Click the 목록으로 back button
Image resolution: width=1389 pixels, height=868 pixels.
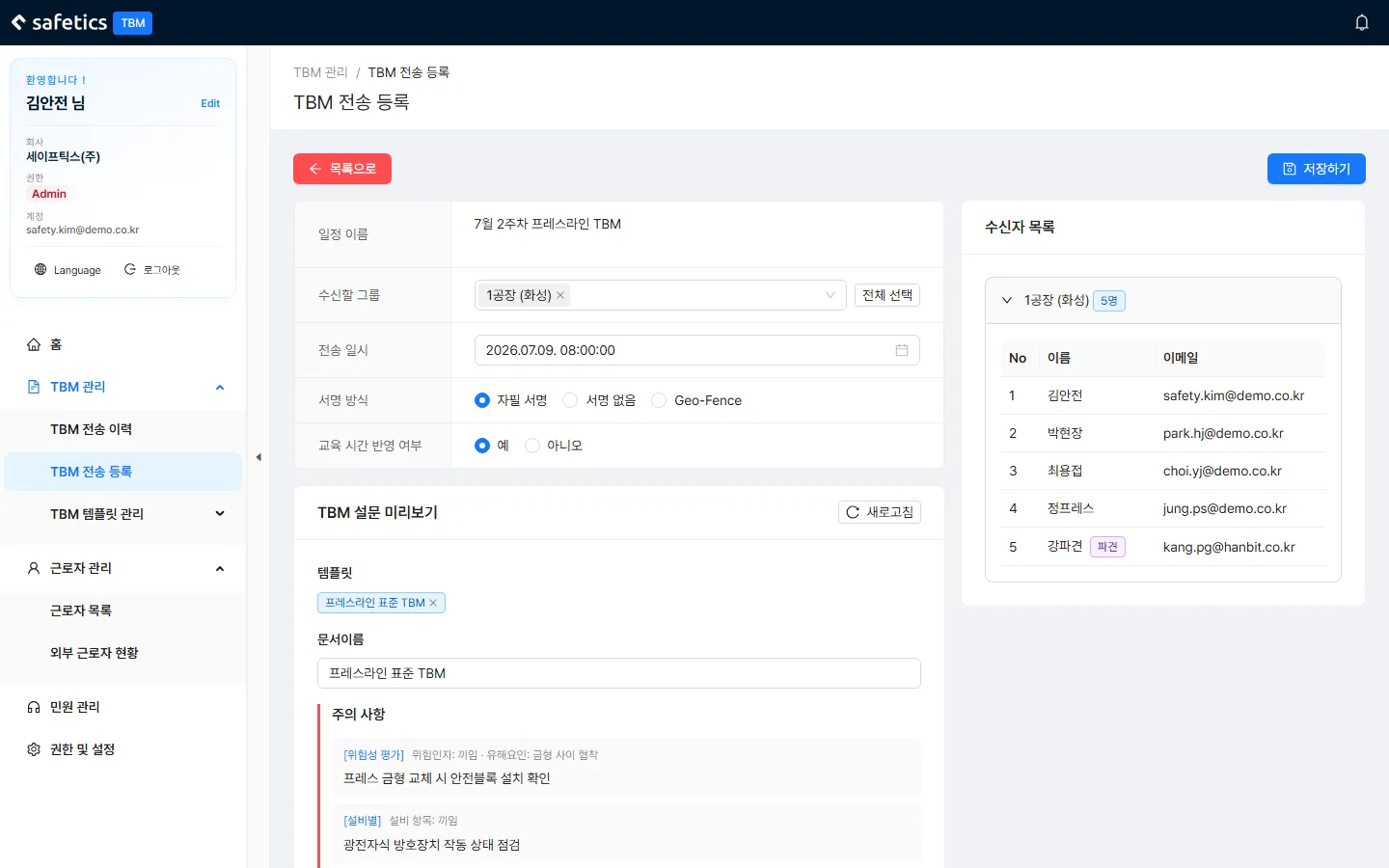(x=342, y=169)
